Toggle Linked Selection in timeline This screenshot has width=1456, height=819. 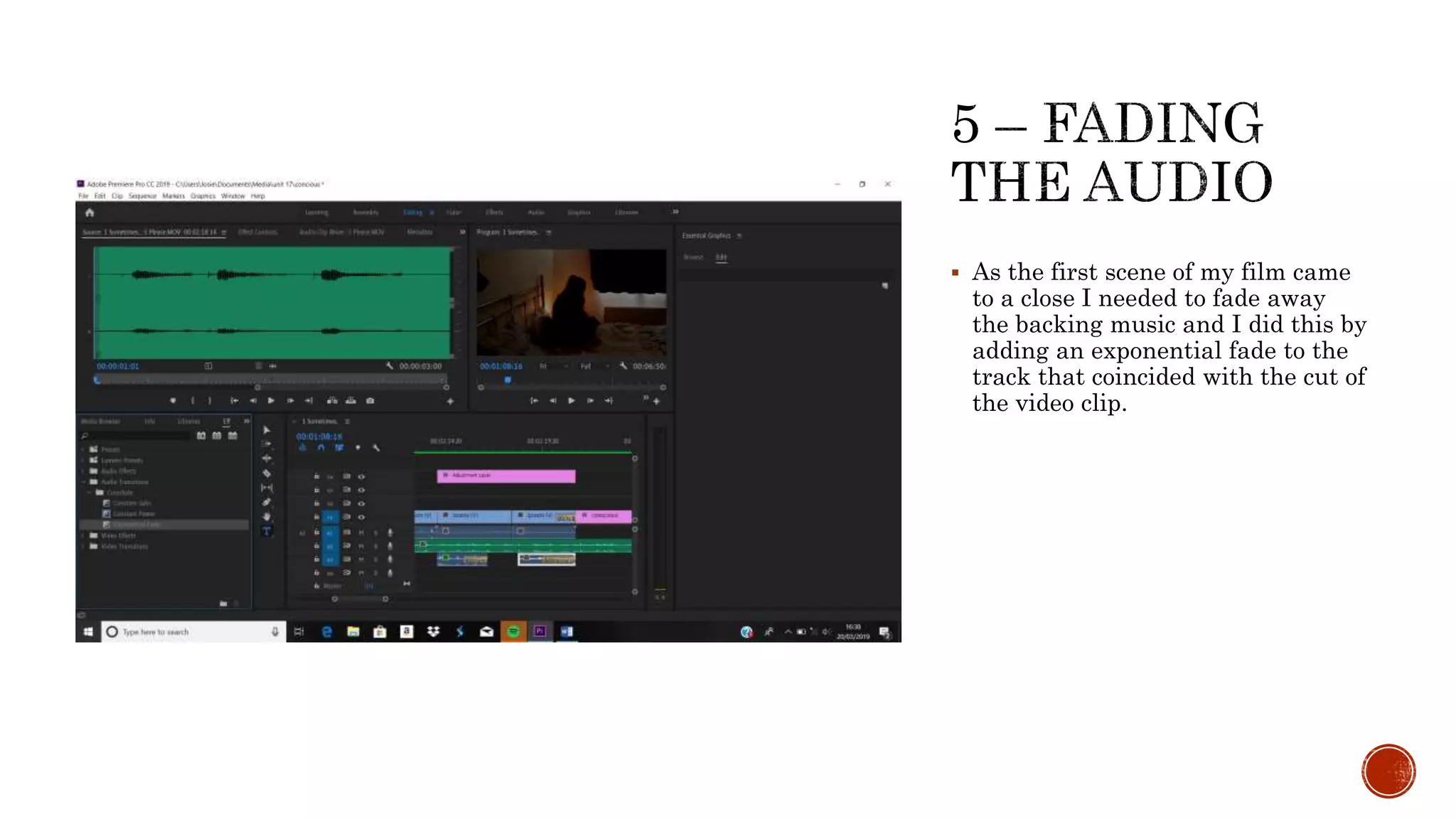click(339, 448)
